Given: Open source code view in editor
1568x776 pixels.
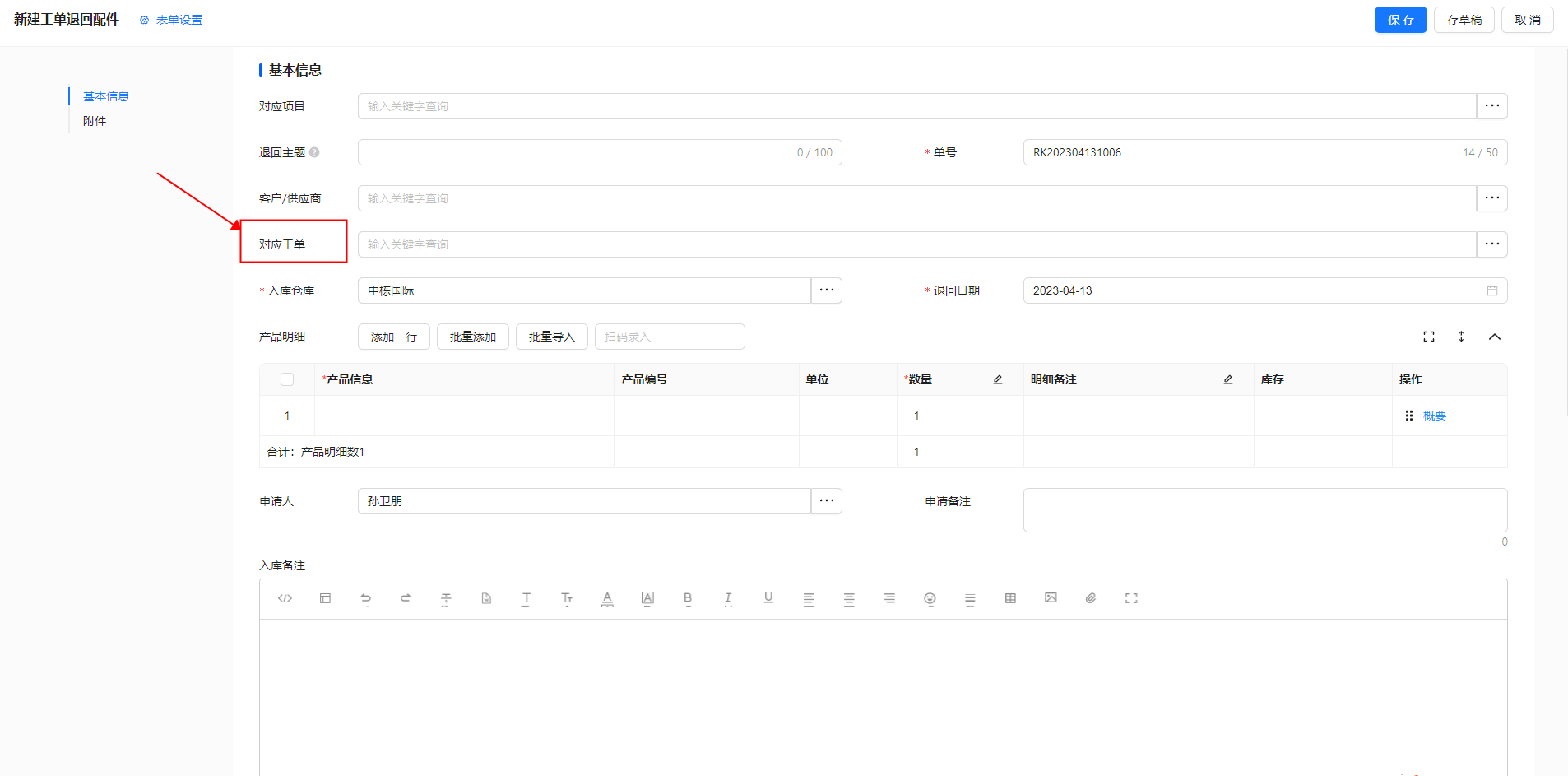Looking at the screenshot, I should tap(285, 598).
